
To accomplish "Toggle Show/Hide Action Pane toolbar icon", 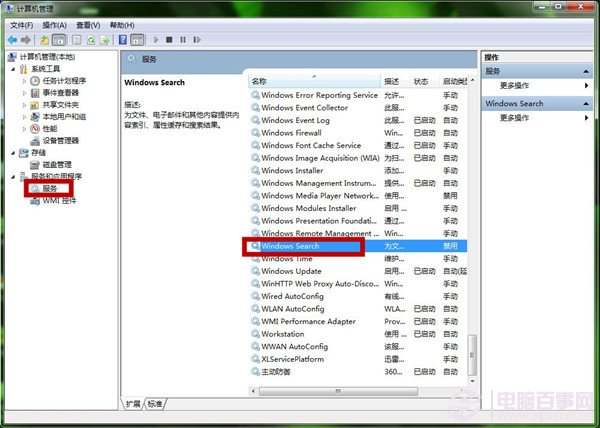I will click(x=137, y=40).
